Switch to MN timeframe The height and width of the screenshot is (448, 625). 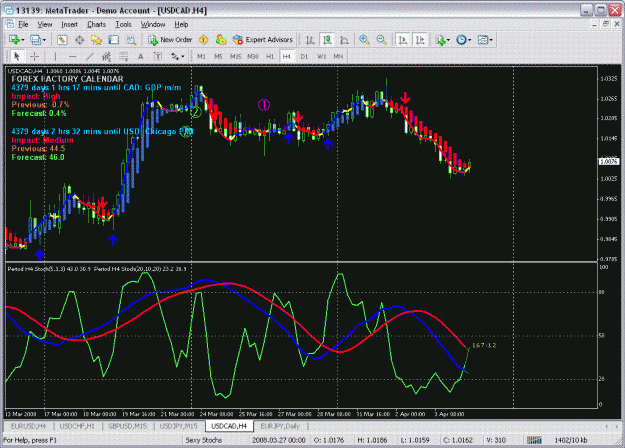(338, 56)
